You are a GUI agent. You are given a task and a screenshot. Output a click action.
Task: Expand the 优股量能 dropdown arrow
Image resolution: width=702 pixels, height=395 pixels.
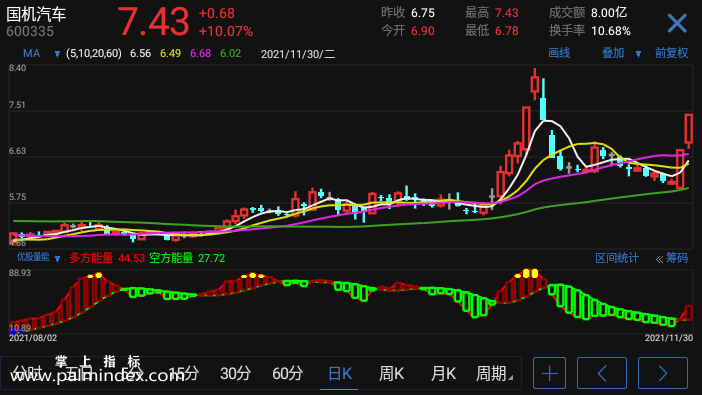[x=57, y=259]
